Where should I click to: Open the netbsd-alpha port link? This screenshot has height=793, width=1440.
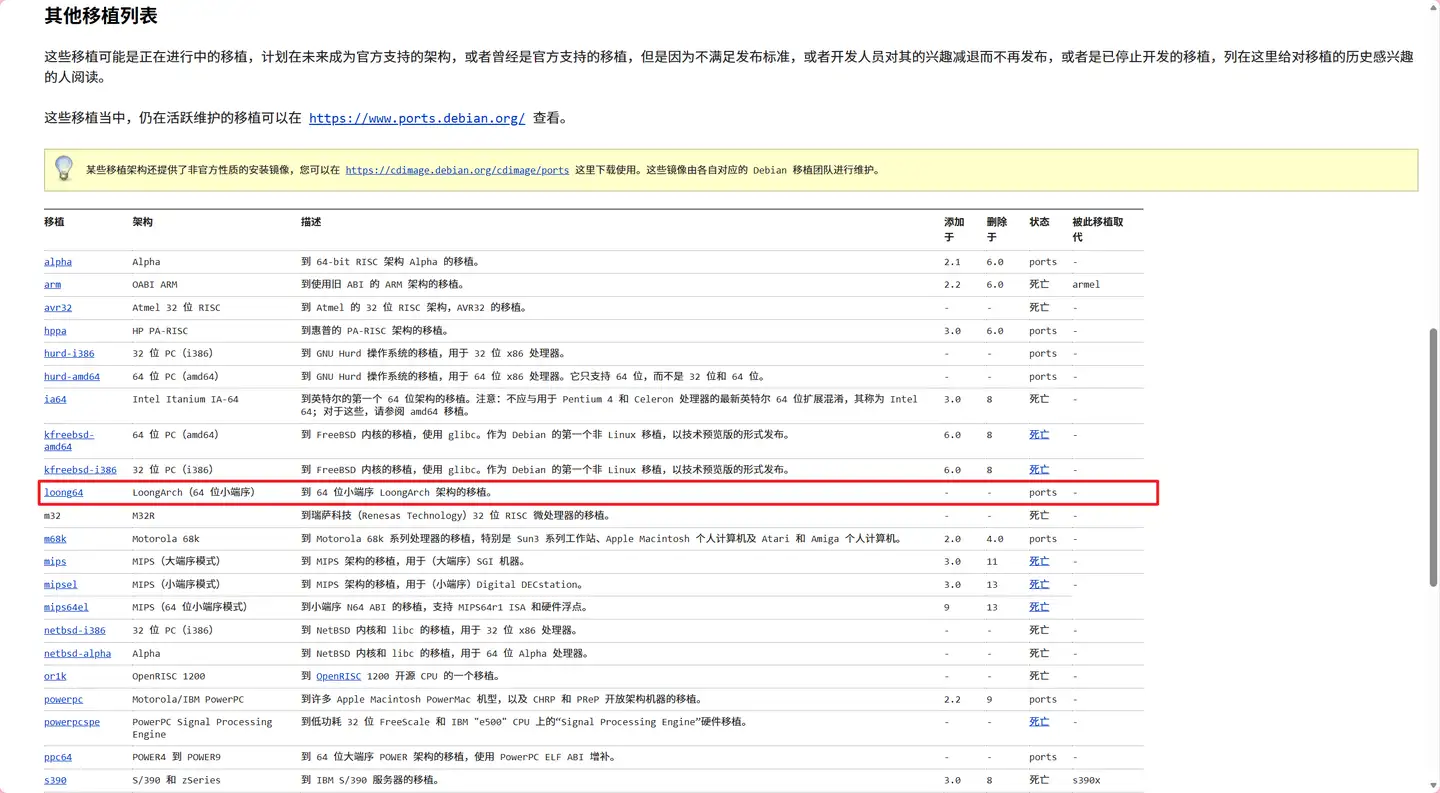(x=77, y=654)
